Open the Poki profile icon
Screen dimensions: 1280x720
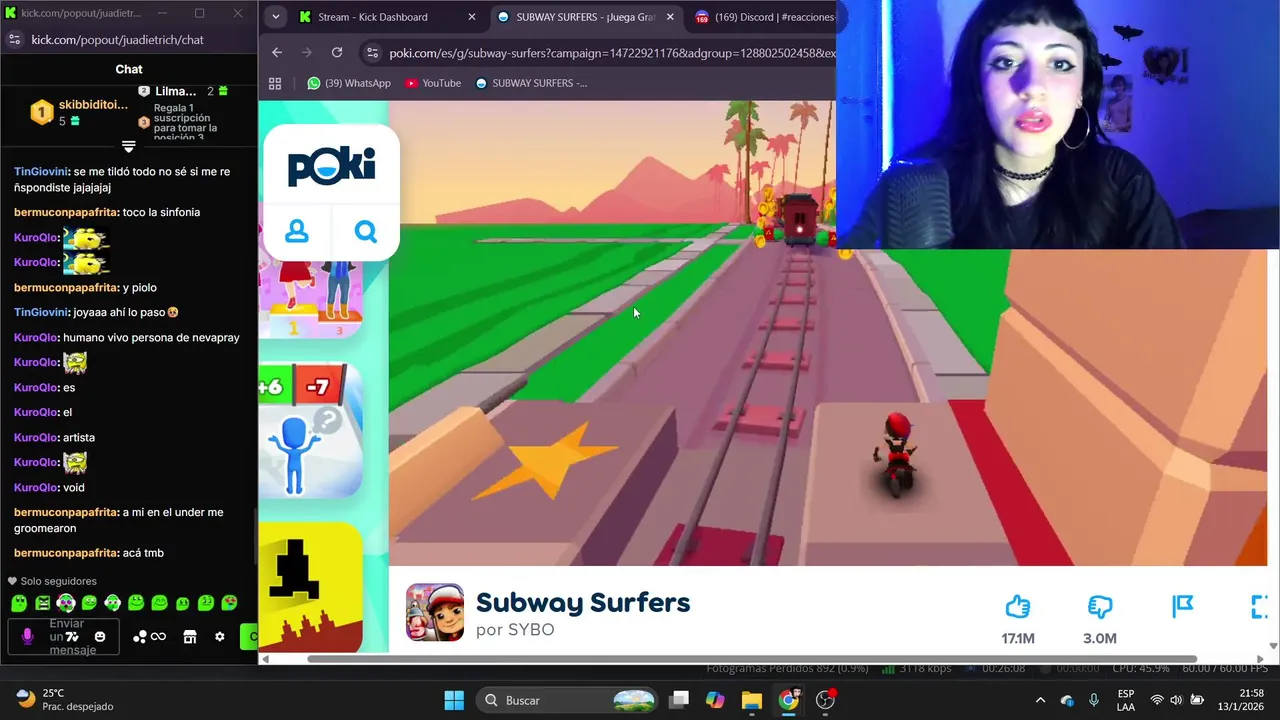[296, 232]
